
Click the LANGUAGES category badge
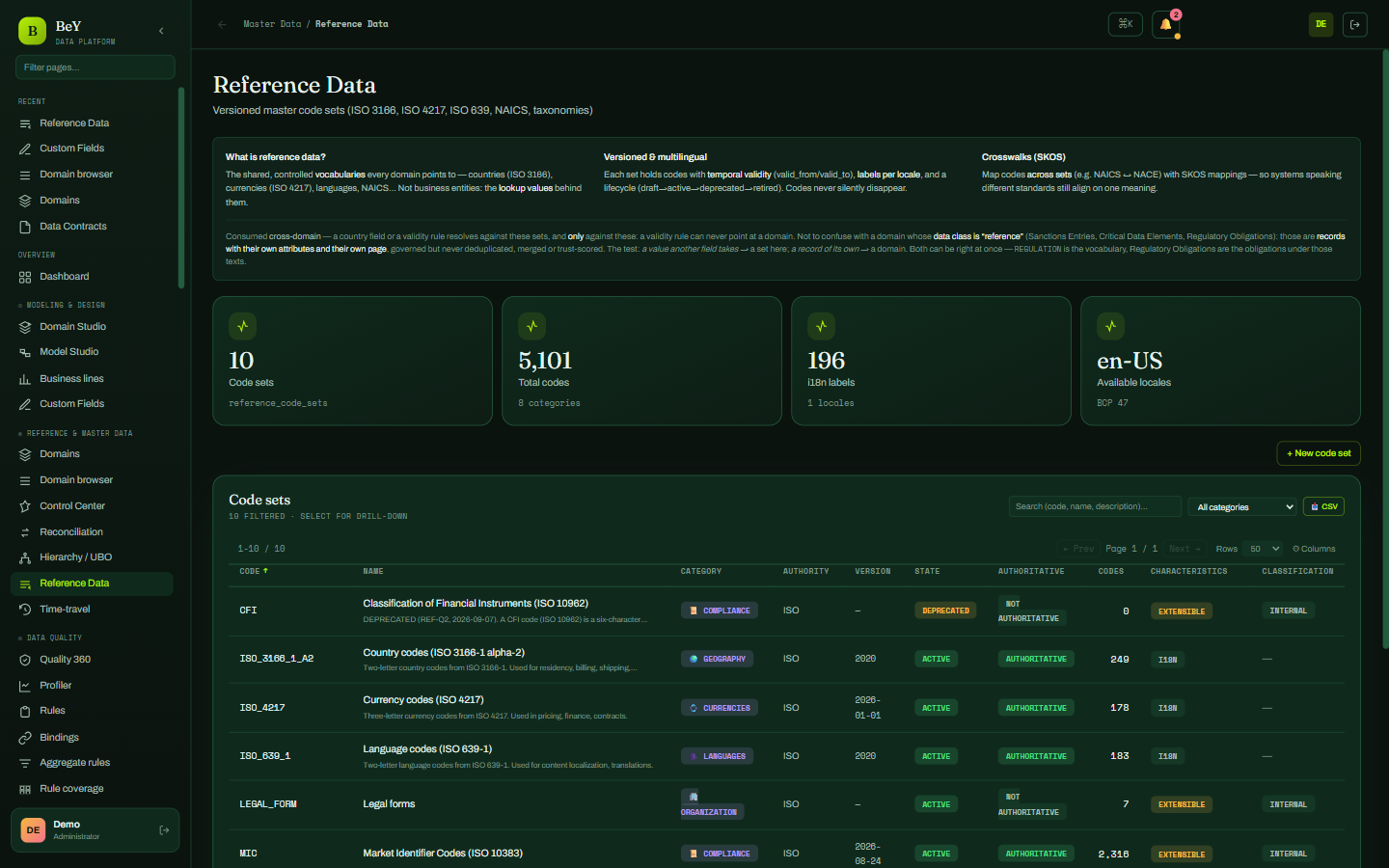(717, 756)
